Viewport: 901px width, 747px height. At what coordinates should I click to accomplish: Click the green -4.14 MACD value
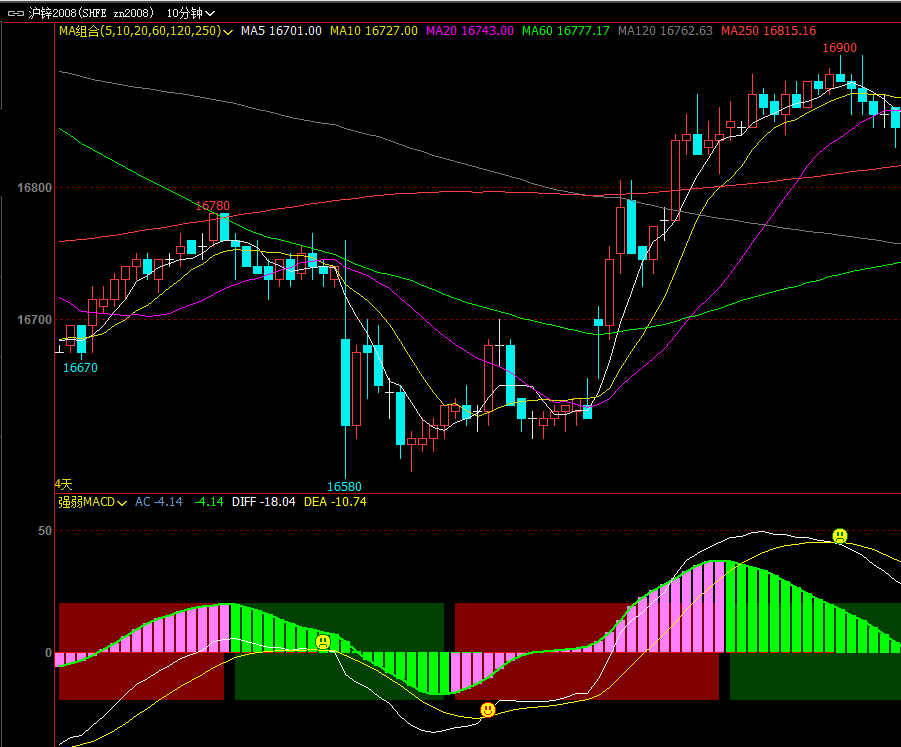(209, 502)
